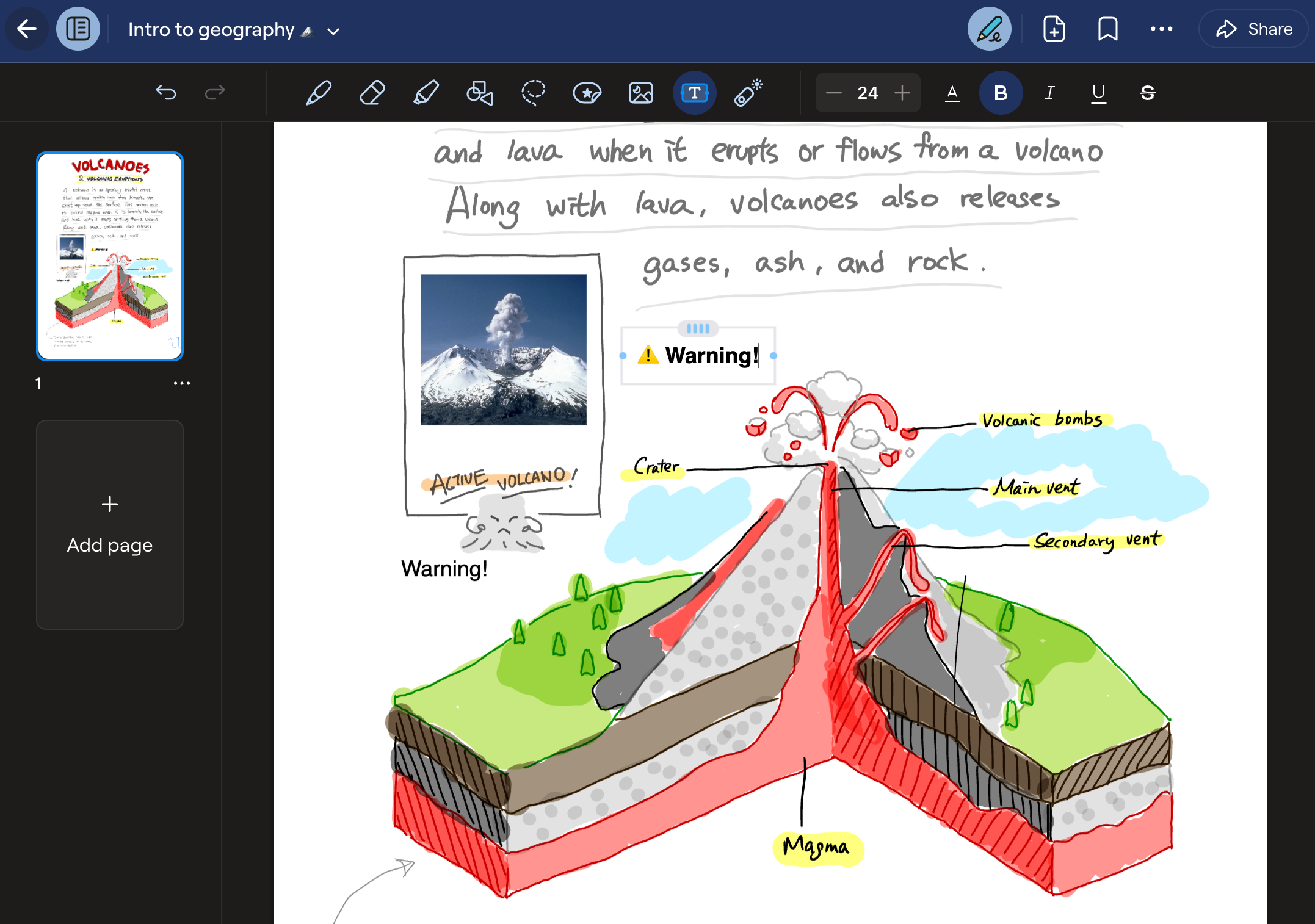Select the Shape recognition tool

coord(480,92)
